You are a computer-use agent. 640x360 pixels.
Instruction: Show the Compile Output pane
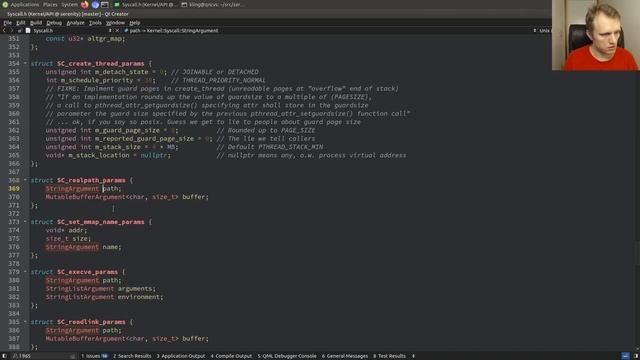pos(231,356)
